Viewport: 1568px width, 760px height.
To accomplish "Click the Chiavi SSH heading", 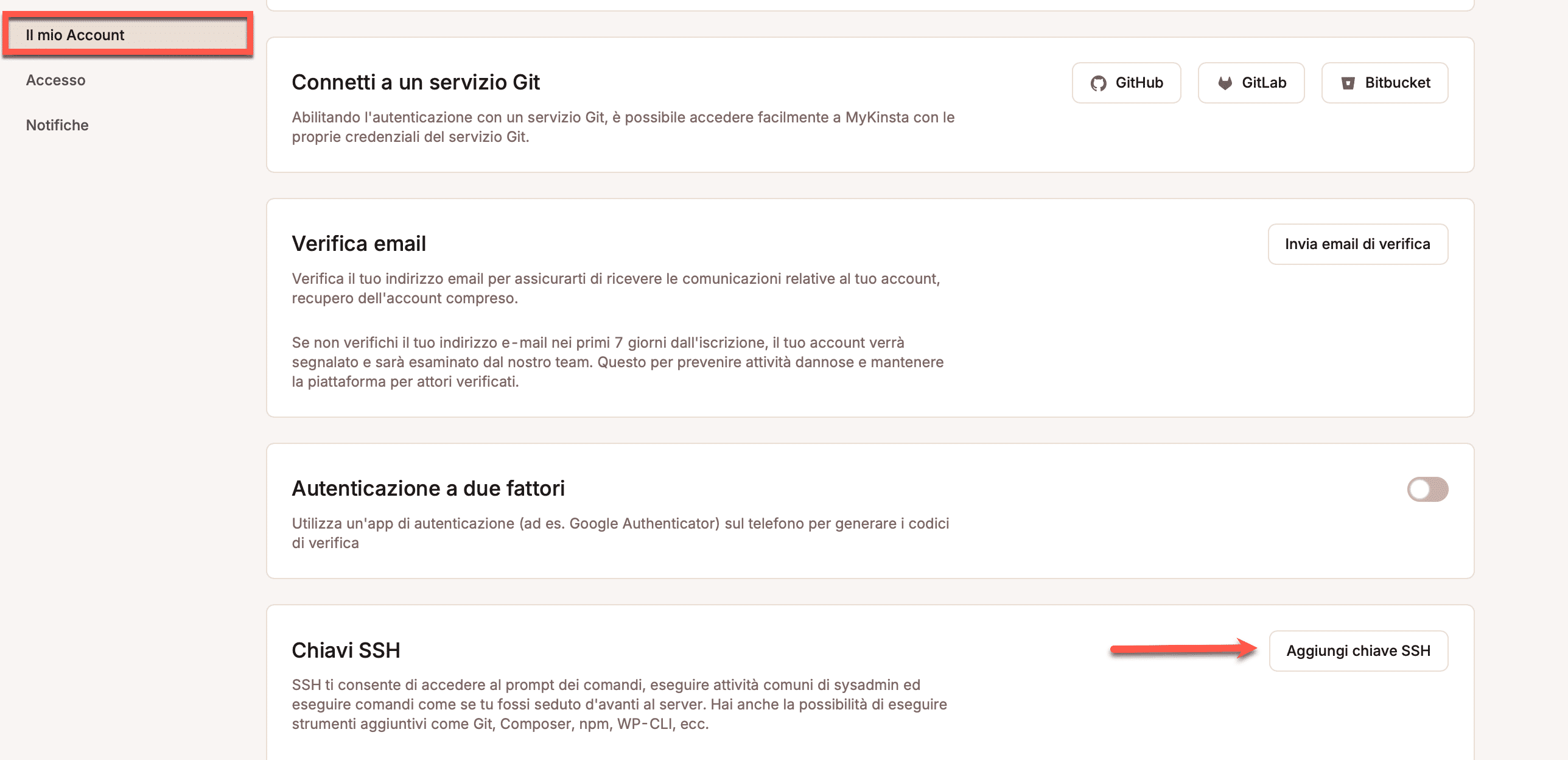I will pyautogui.click(x=346, y=650).
